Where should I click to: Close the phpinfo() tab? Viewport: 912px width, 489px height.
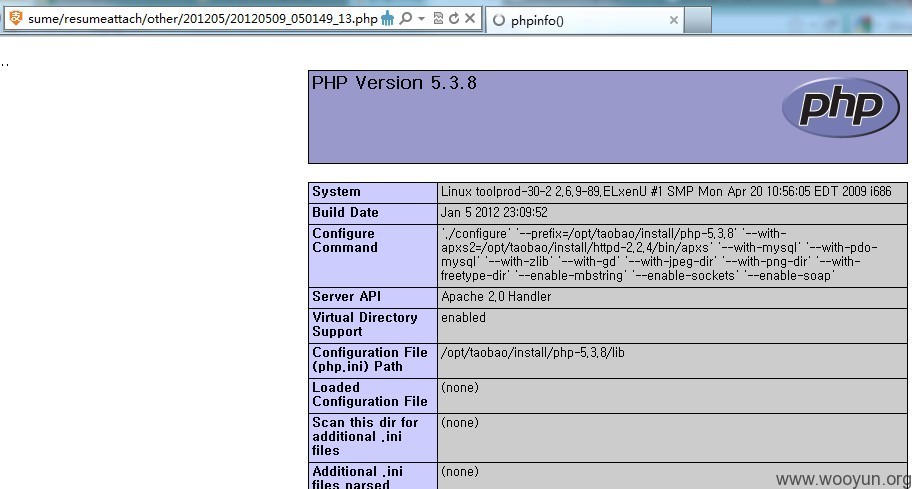point(674,20)
